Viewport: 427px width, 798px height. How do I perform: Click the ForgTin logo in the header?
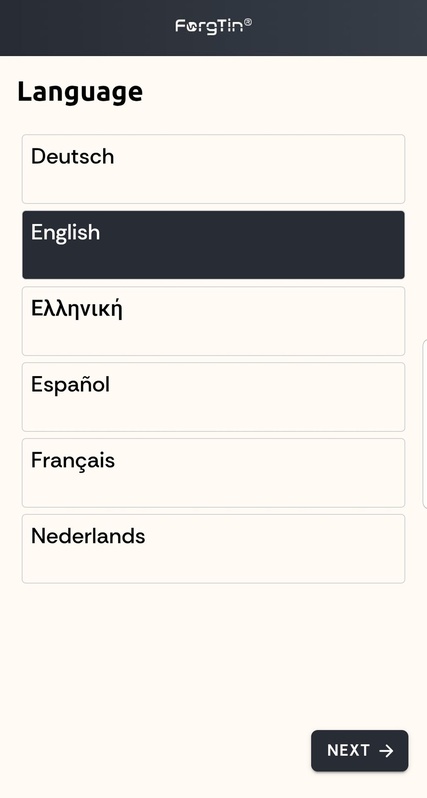pos(213,26)
